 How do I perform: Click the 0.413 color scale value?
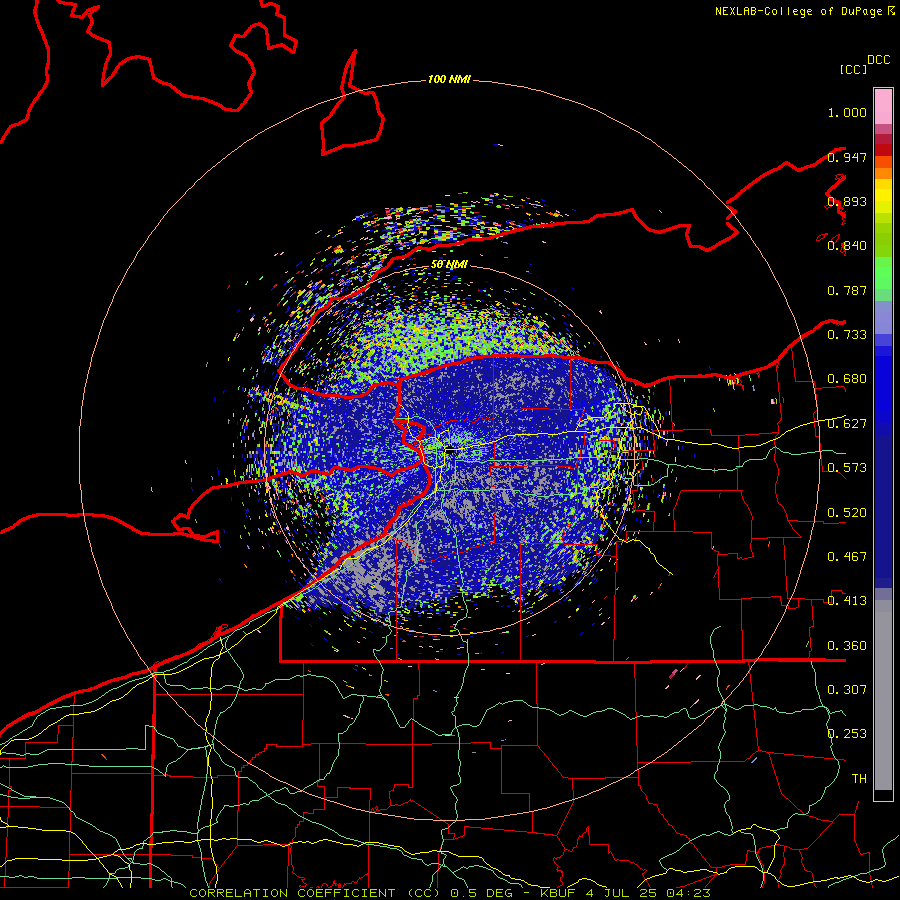pos(847,601)
